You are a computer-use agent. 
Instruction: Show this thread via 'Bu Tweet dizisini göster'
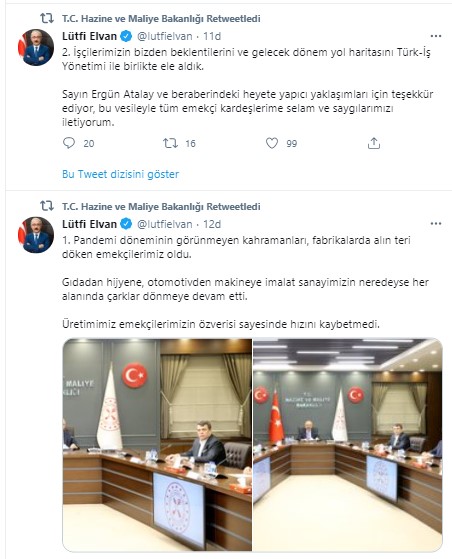pos(120,174)
